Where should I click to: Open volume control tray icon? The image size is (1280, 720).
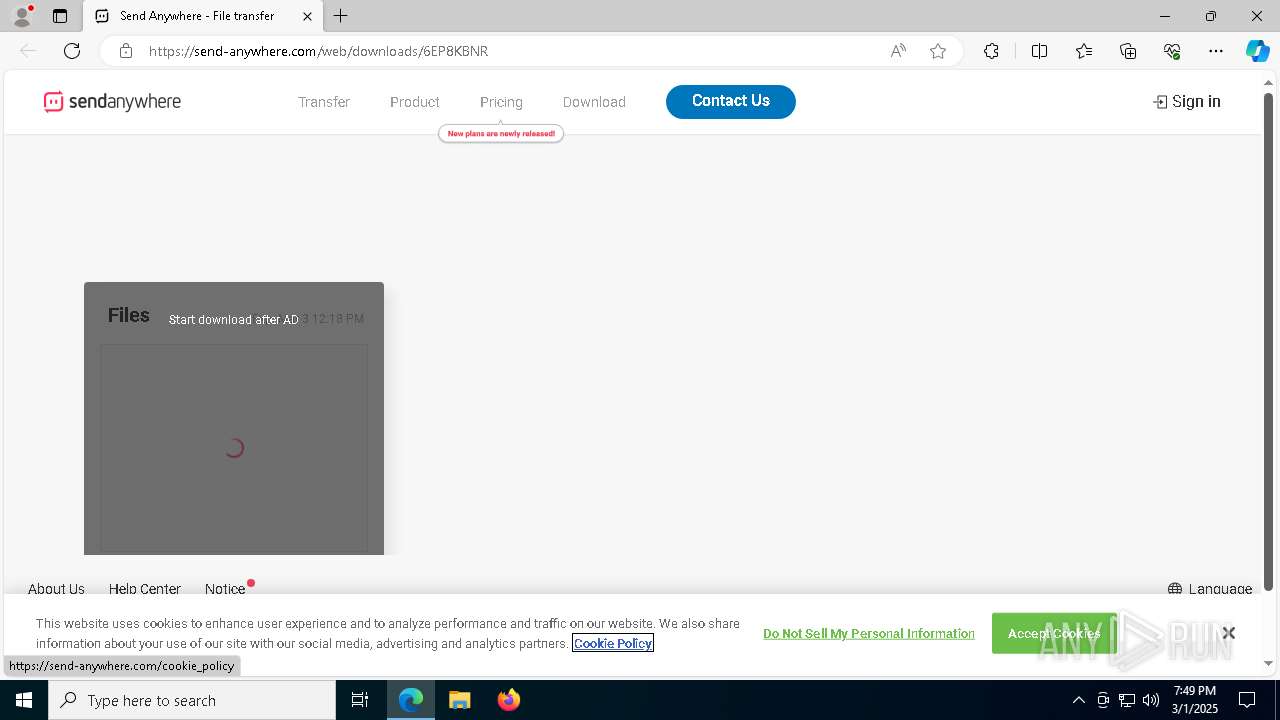[x=1151, y=700]
